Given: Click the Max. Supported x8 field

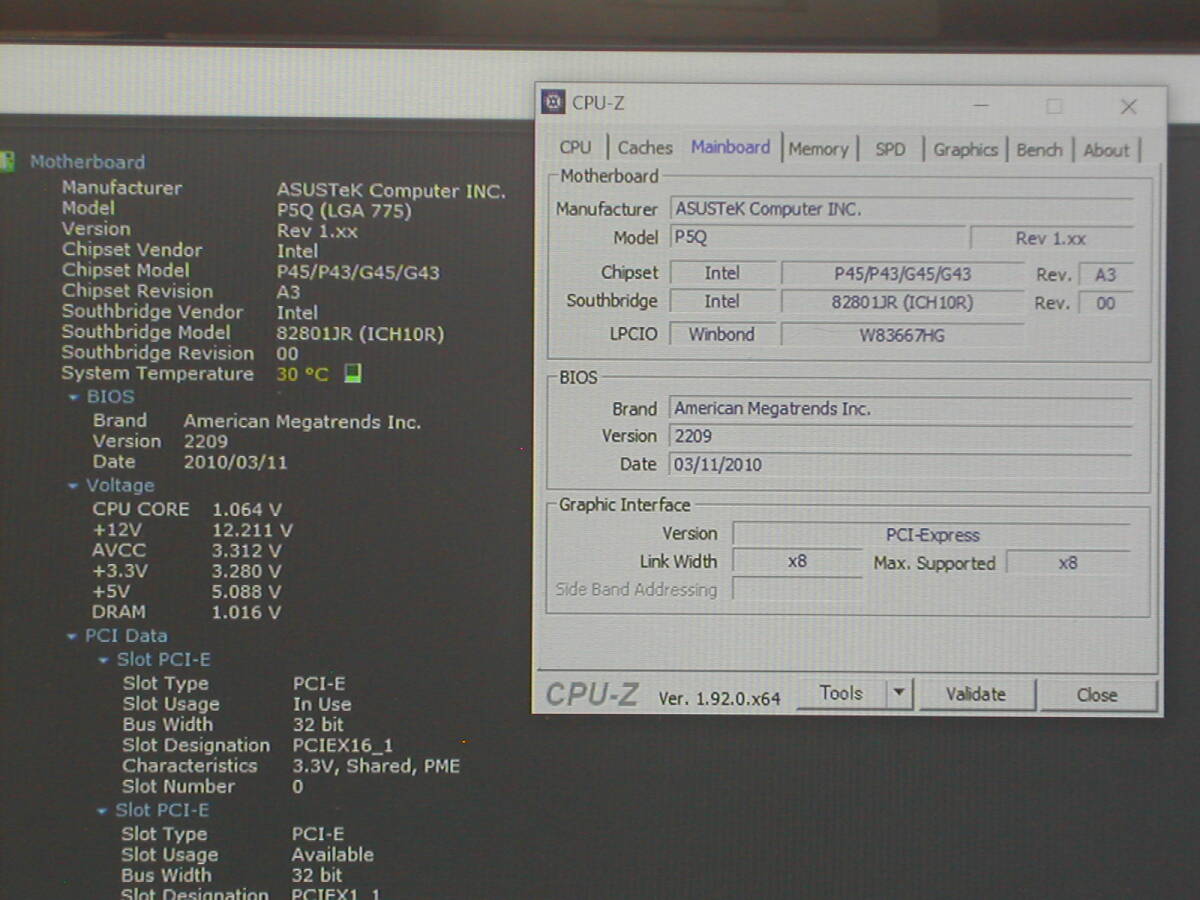Looking at the screenshot, I should pyautogui.click(x=1068, y=563).
